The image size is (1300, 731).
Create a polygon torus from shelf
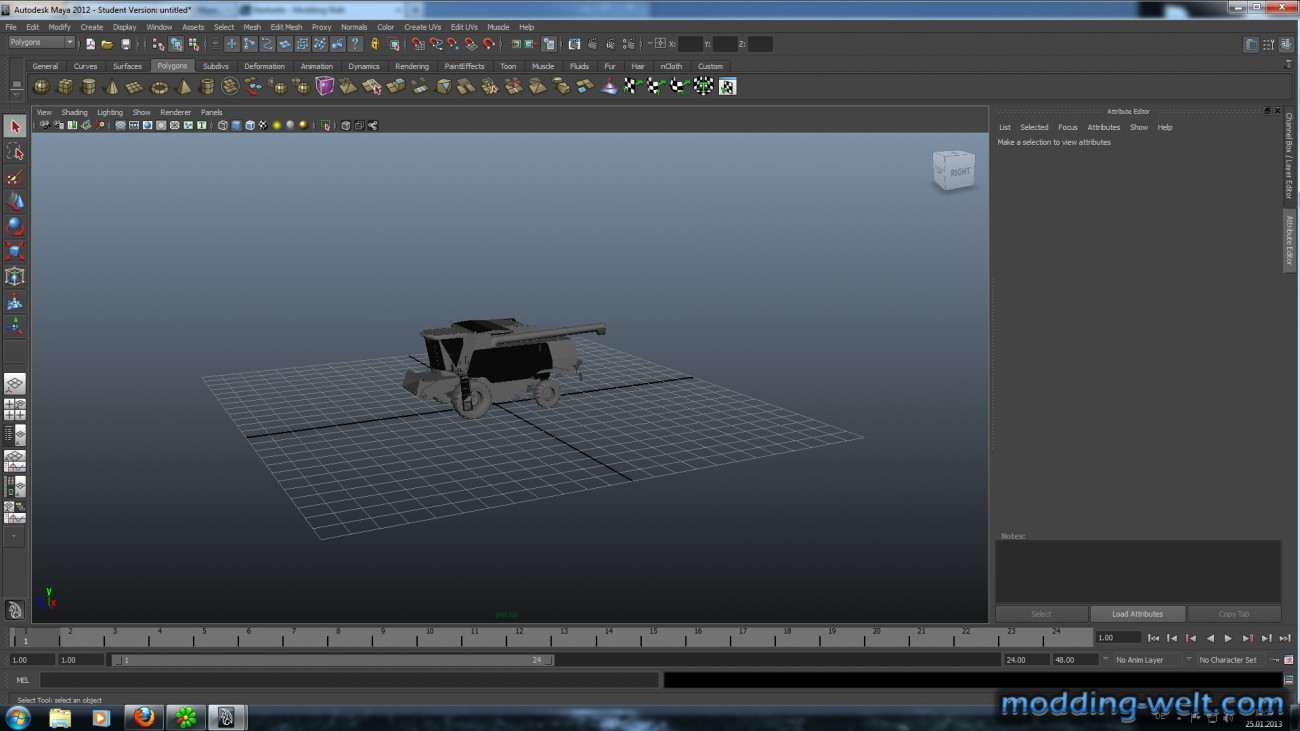[x=159, y=87]
